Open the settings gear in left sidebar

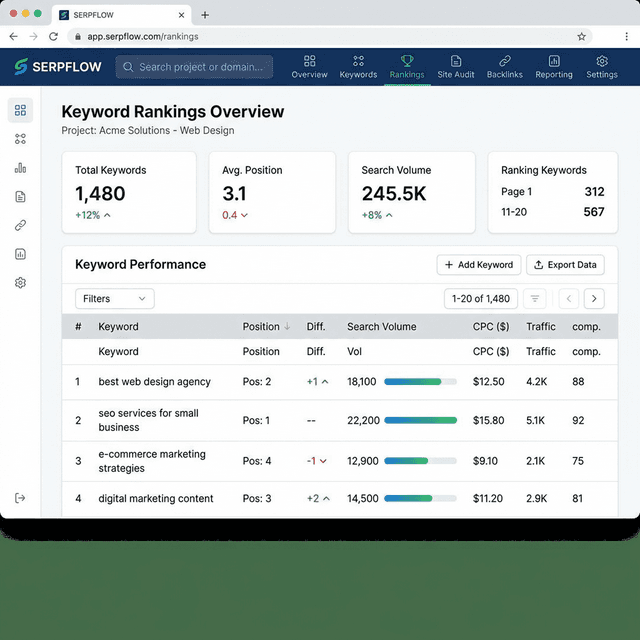click(20, 283)
